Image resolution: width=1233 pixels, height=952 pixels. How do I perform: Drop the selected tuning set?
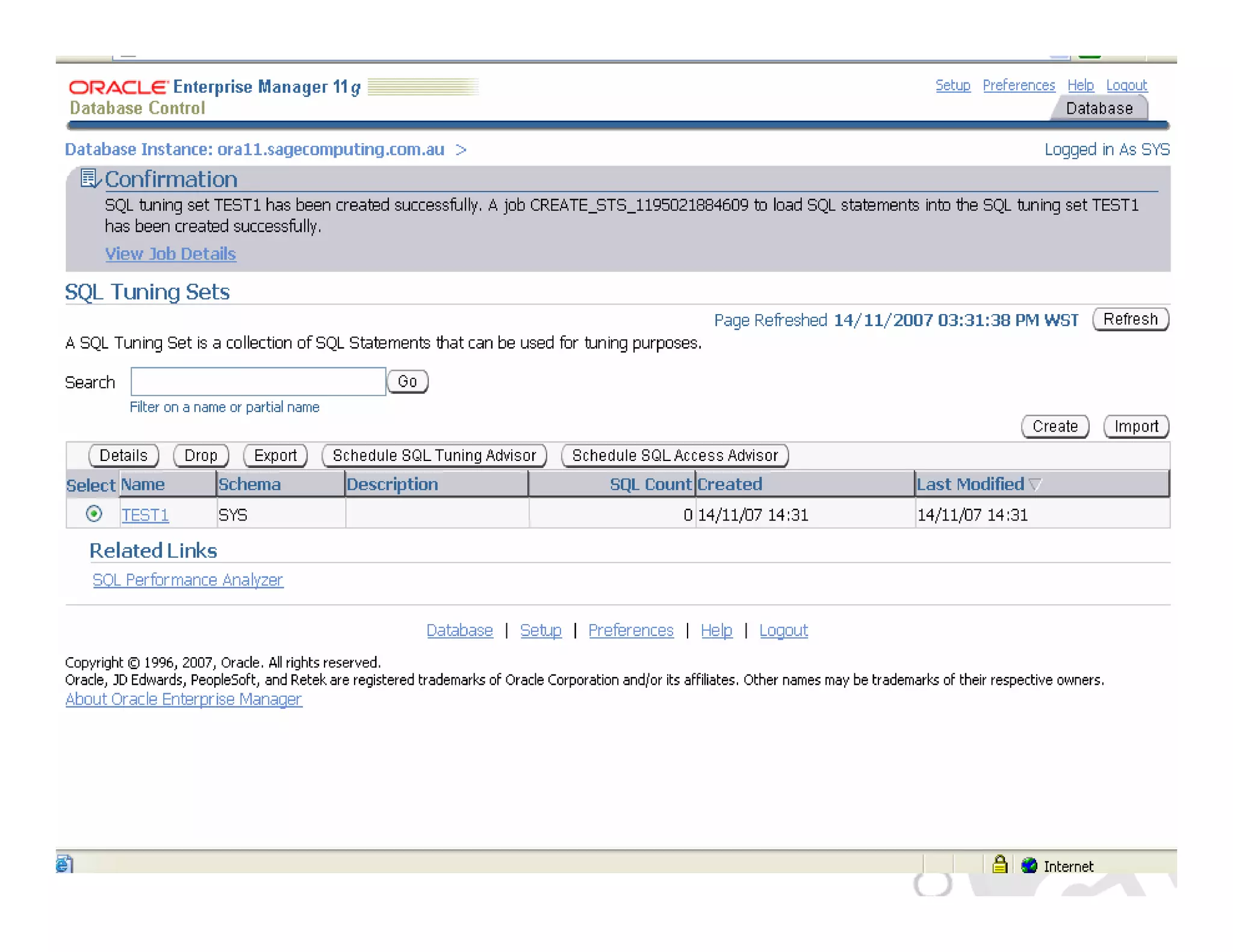click(x=200, y=456)
